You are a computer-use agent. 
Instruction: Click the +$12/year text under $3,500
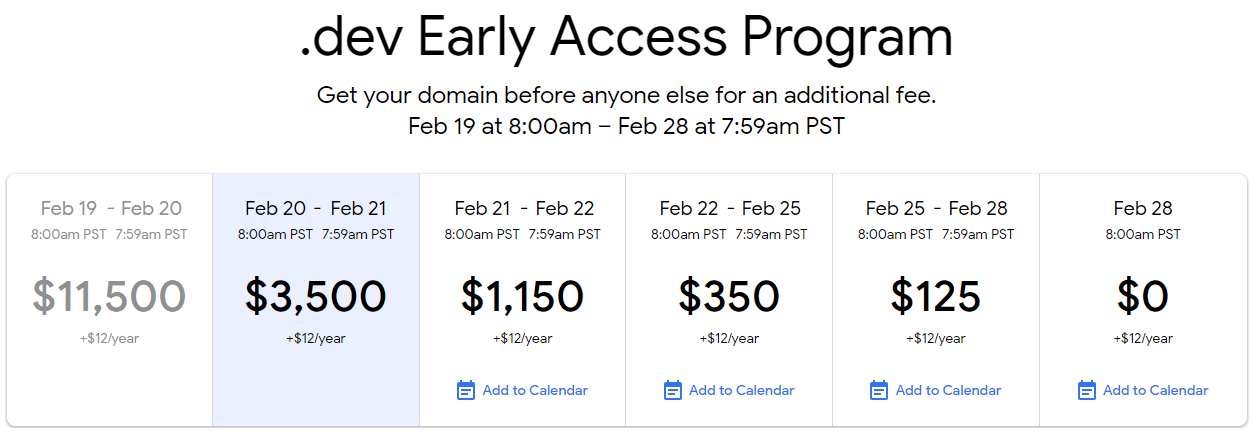pos(316,338)
